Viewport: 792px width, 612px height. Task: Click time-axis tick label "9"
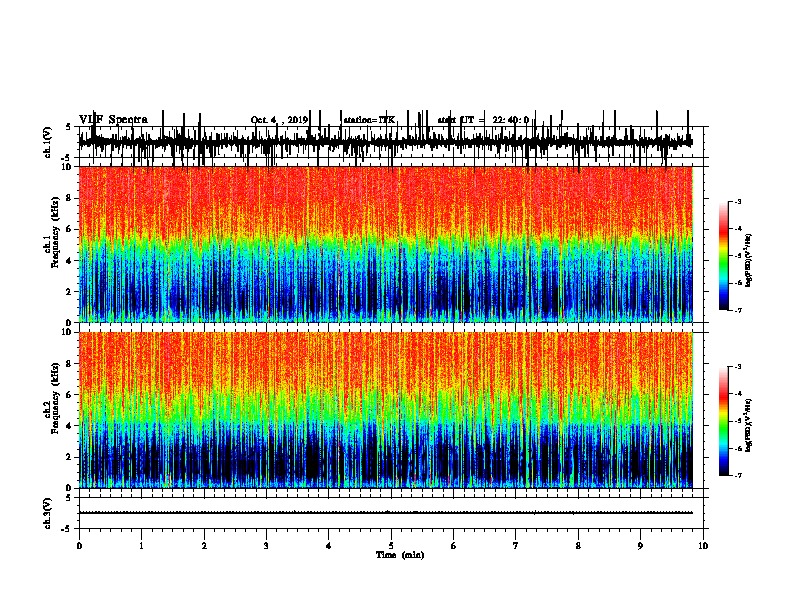640,546
